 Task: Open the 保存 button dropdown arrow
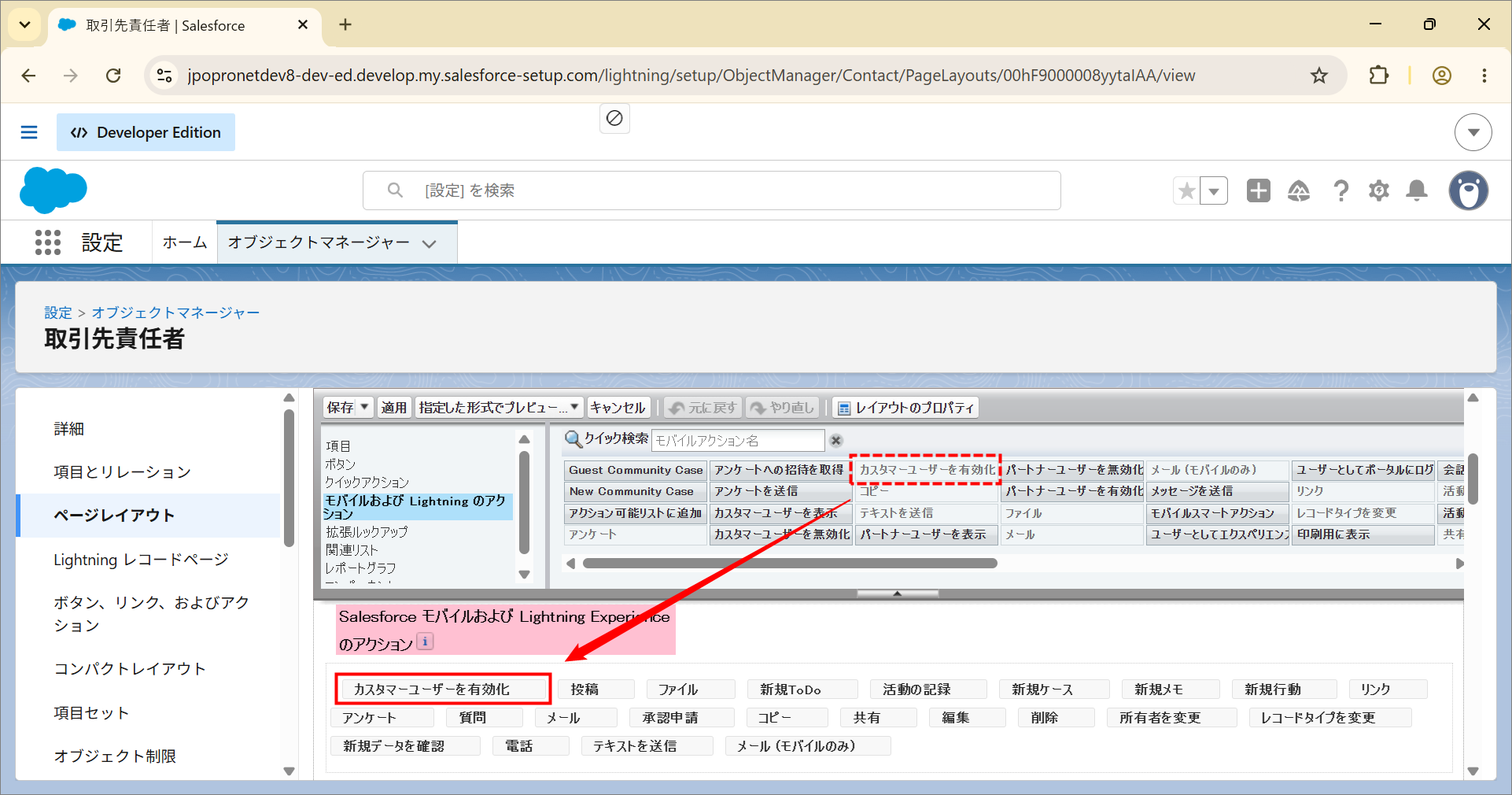click(364, 407)
